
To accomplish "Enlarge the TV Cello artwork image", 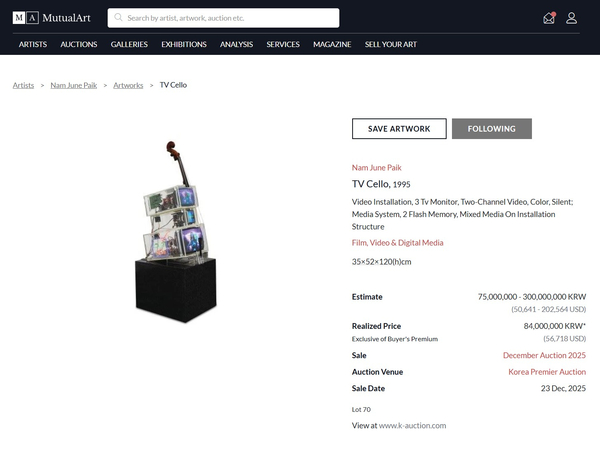I will tap(176, 232).
